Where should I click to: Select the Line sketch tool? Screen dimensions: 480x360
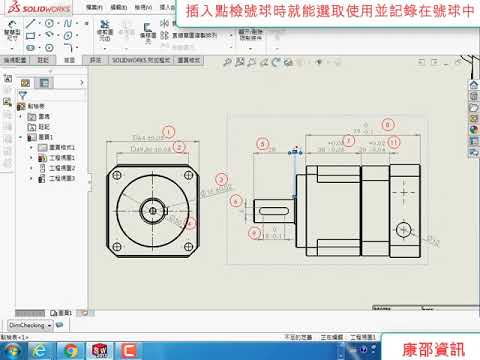tap(30, 23)
